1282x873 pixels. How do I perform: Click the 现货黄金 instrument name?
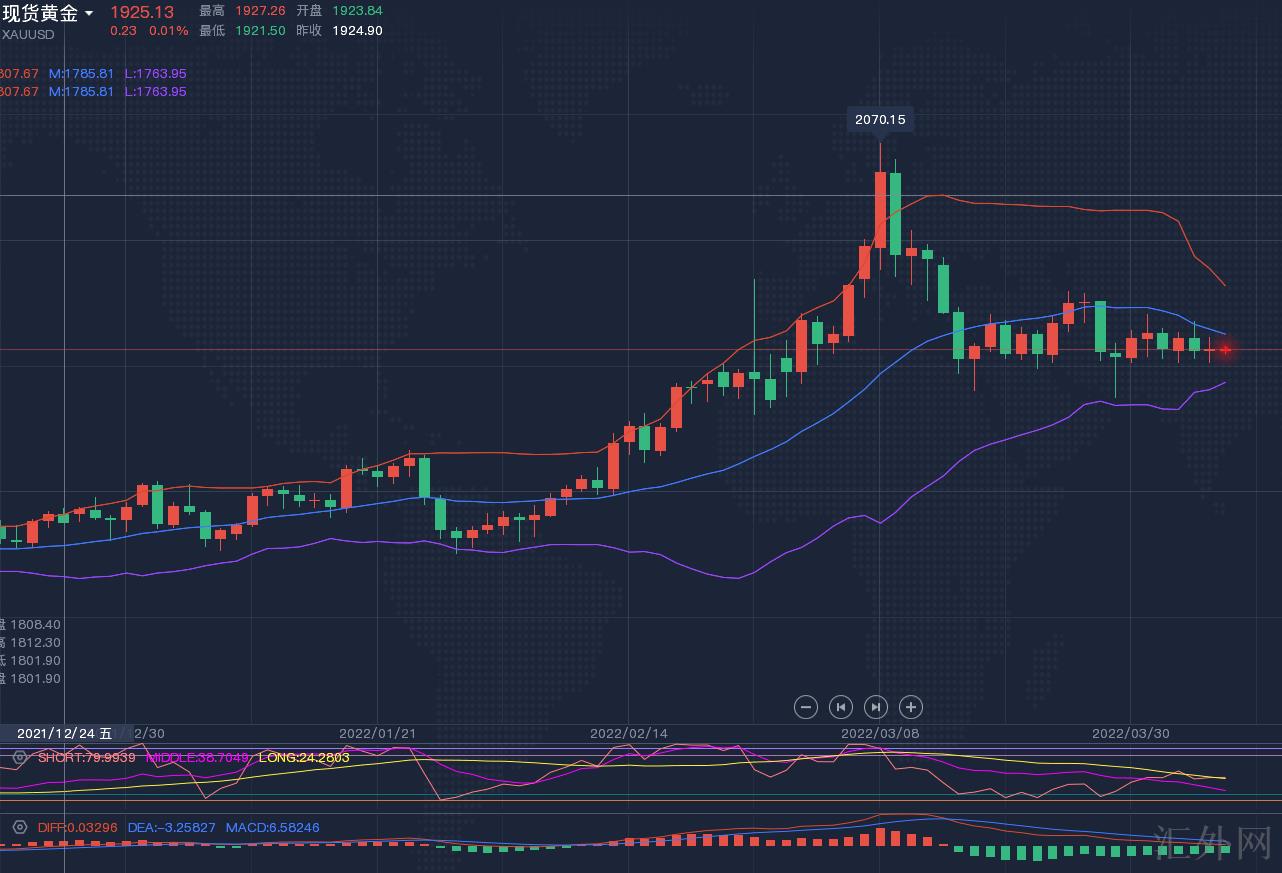pyautogui.click(x=40, y=13)
